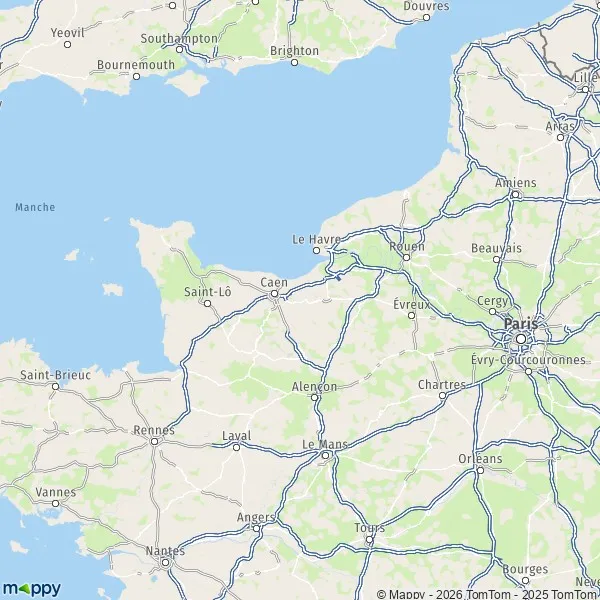Click the Saint-Lô city marker
The image size is (600, 600).
(x=207, y=303)
